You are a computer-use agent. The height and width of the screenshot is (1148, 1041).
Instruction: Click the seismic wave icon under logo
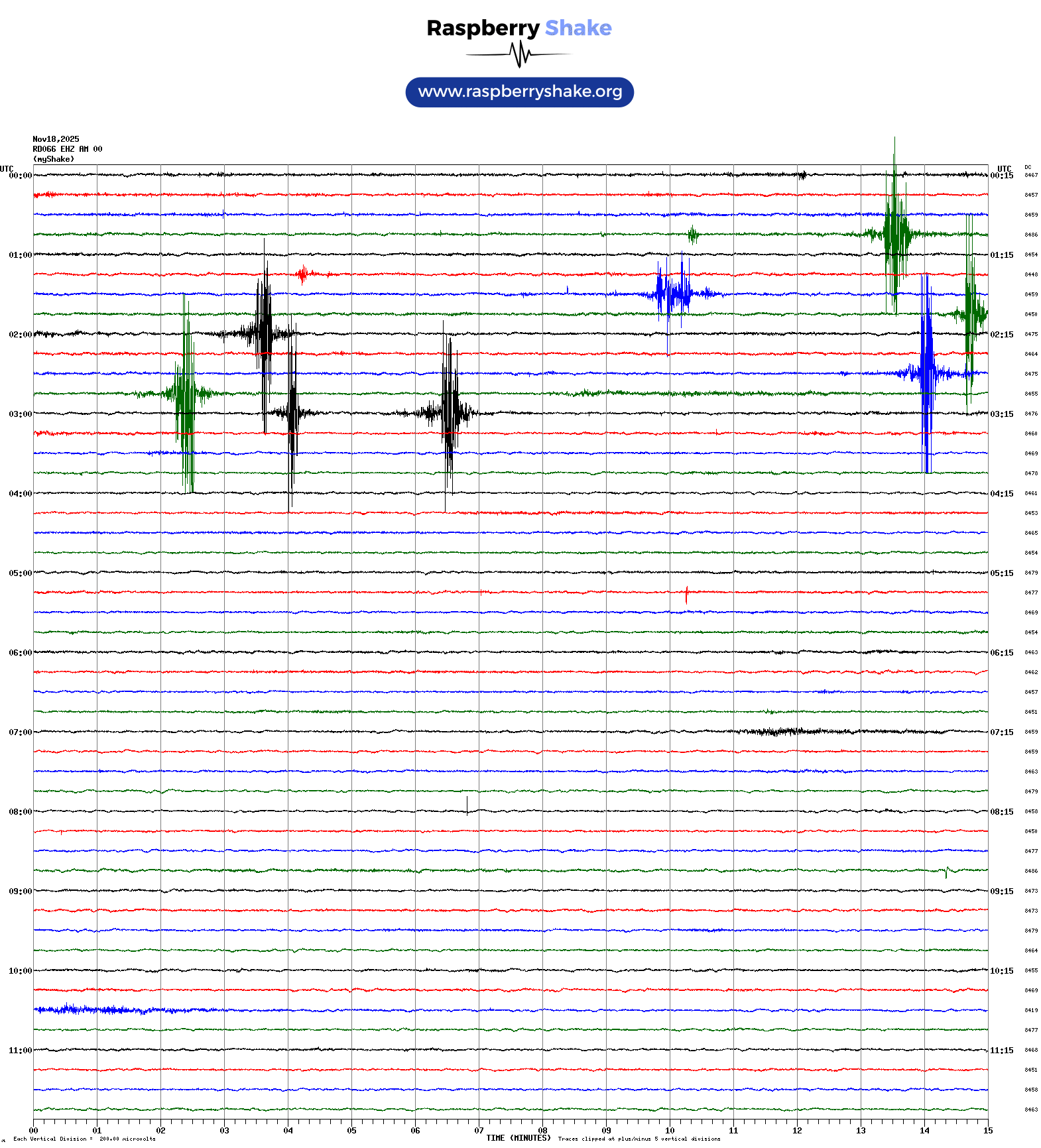(519, 54)
